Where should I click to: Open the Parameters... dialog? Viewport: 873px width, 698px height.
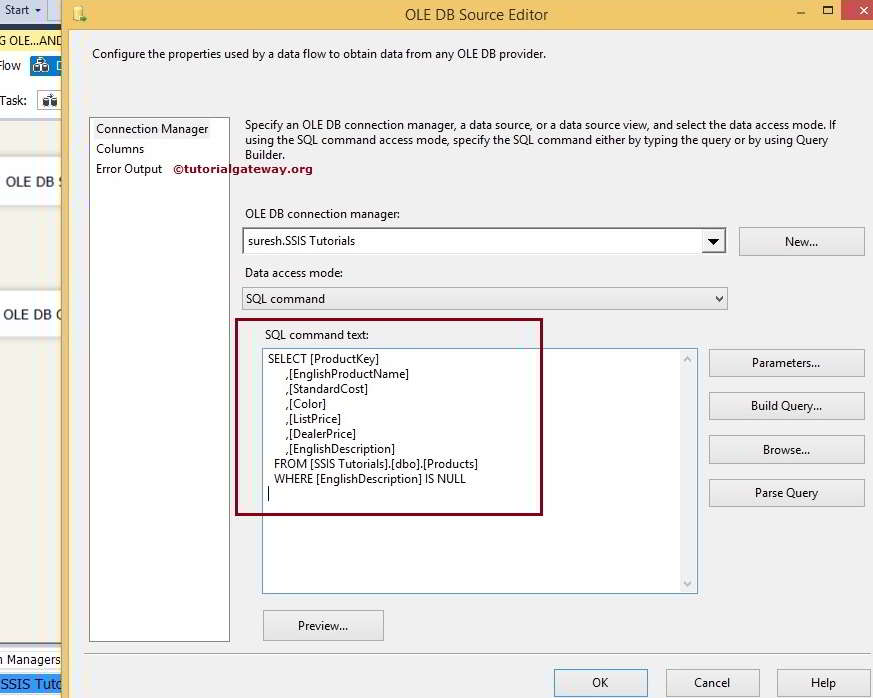786,363
